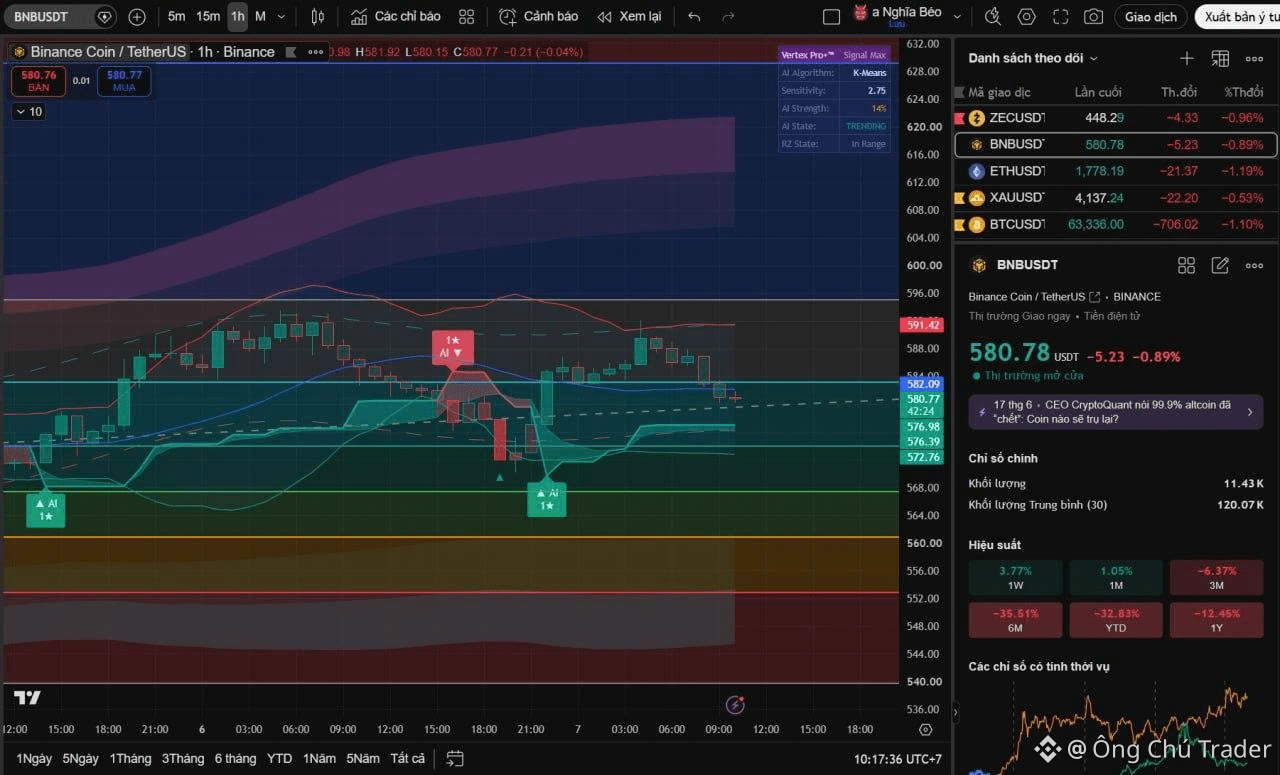
Task: Open timezone menu showing 10:17:36 UTC+7
Action: 897,759
